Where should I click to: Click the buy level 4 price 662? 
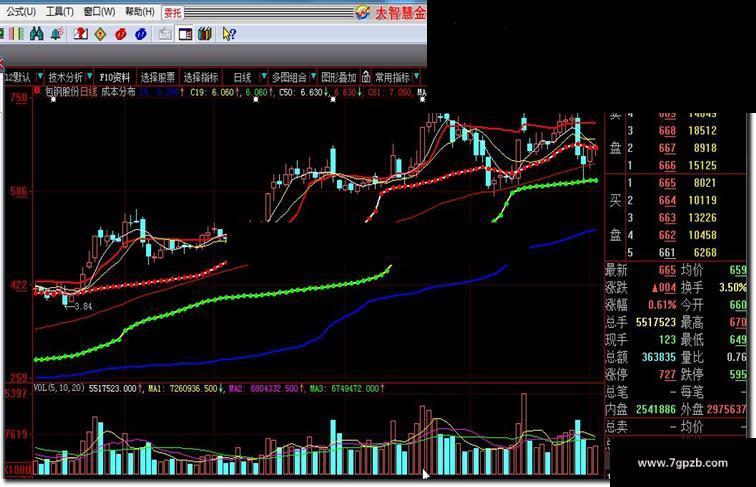click(667, 235)
